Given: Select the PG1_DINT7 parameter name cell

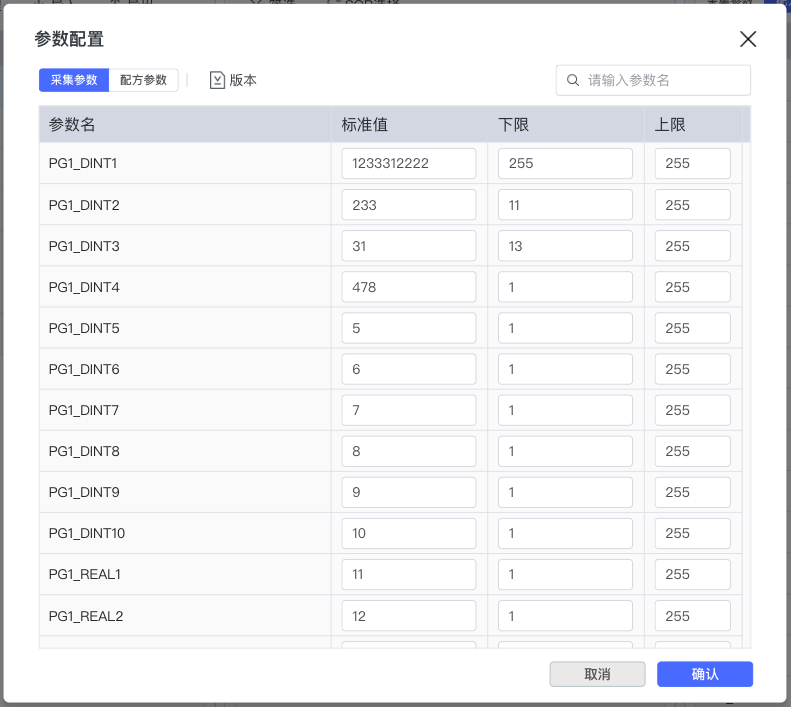Looking at the screenshot, I should (x=84, y=410).
